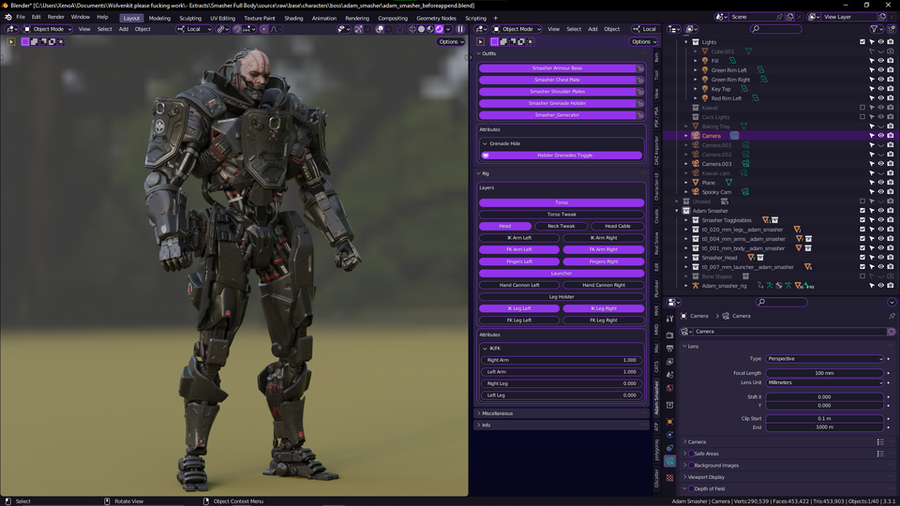Open the camera Type Perspective dropdown
The height and width of the screenshot is (506, 900).
(x=824, y=359)
